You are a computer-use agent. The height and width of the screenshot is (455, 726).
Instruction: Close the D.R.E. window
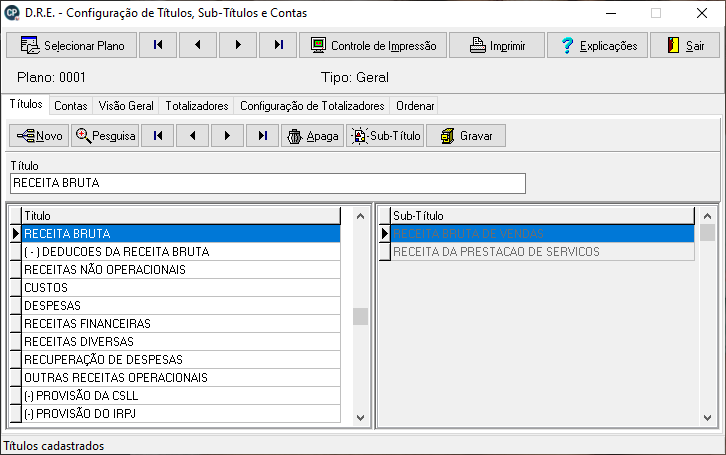pos(702,13)
